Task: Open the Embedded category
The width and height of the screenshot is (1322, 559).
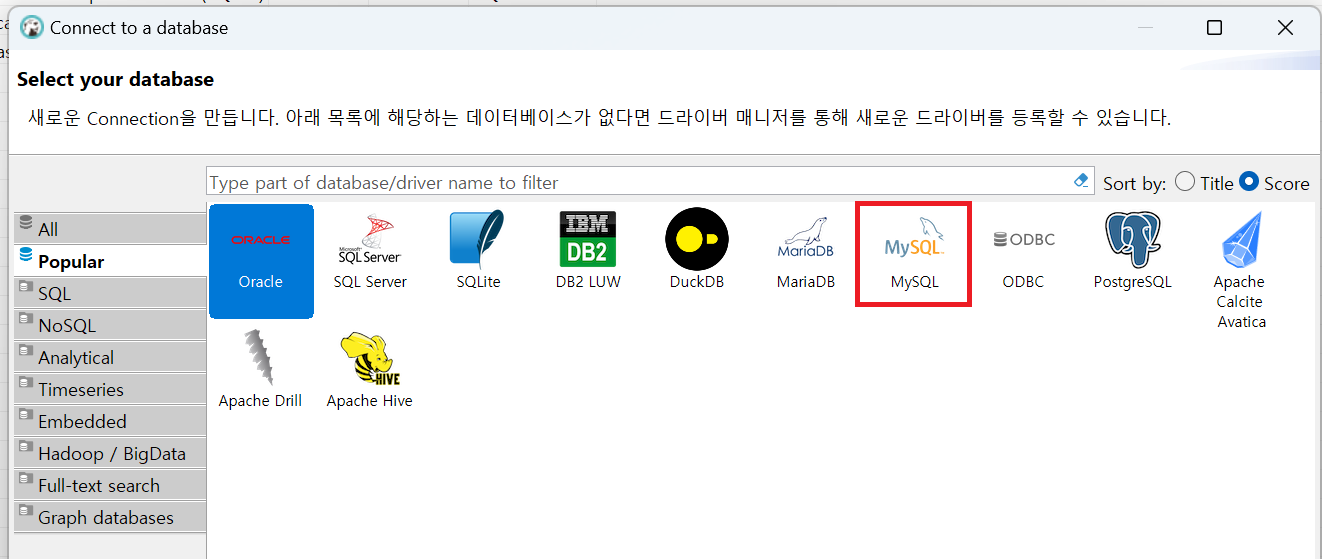Action: point(110,421)
